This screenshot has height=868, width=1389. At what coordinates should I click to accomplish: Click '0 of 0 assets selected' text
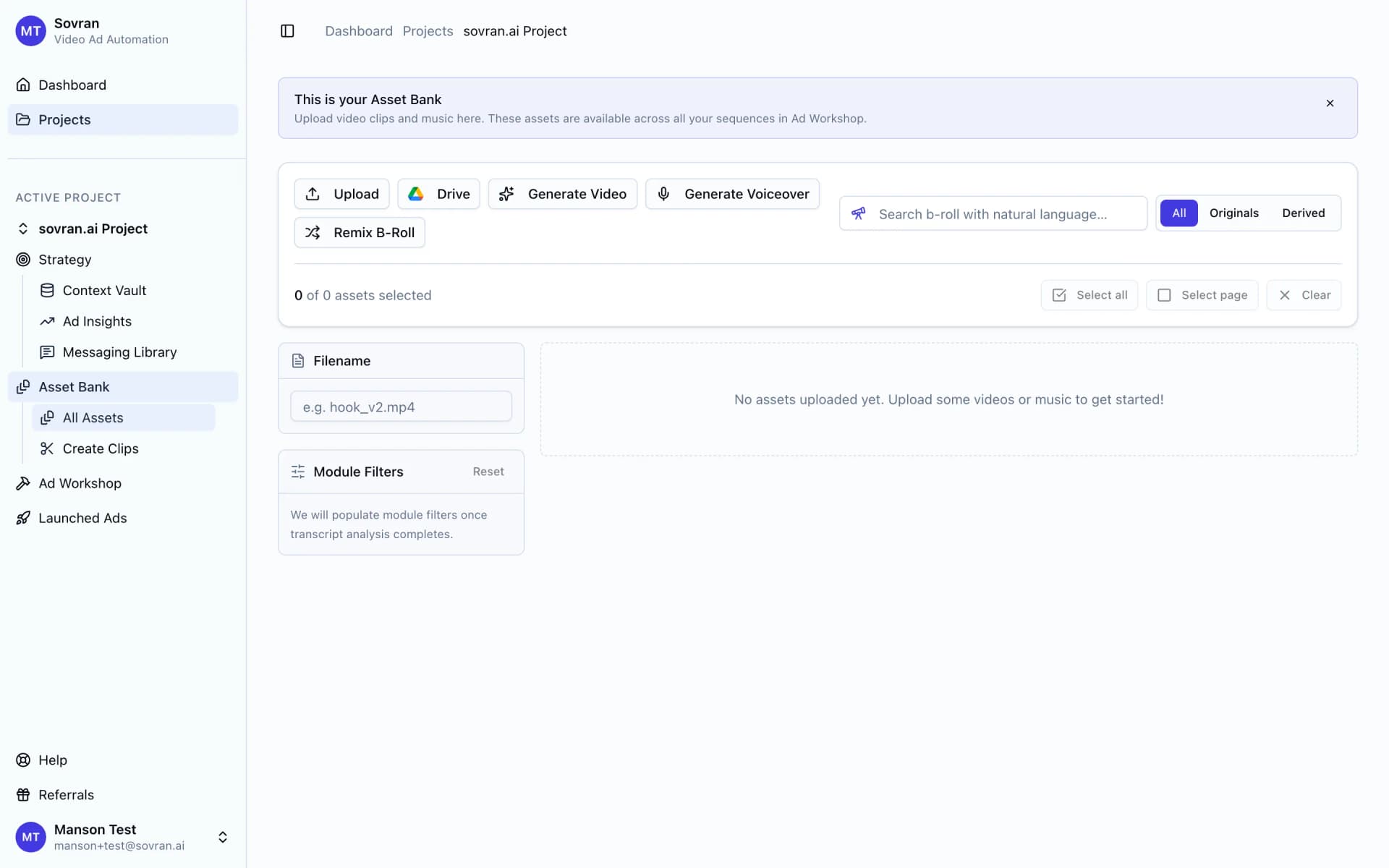(x=362, y=295)
